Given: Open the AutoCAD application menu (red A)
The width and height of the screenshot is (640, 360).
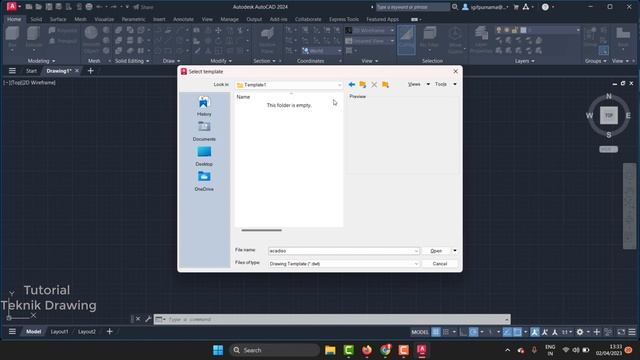Looking at the screenshot, I should (12, 7).
